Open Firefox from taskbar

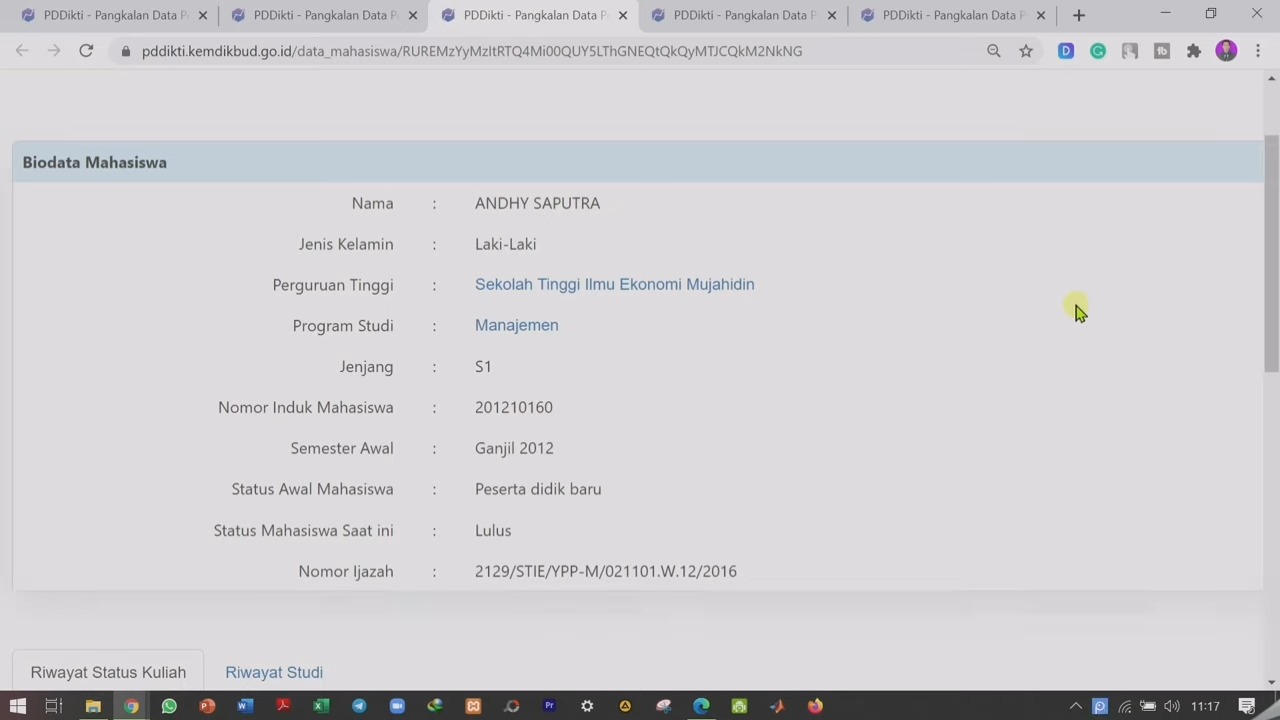815,706
